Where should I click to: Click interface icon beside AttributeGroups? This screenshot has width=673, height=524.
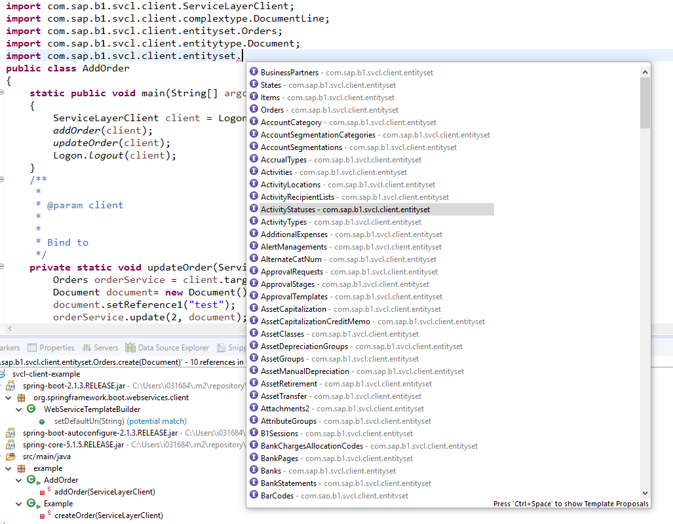tap(254, 420)
